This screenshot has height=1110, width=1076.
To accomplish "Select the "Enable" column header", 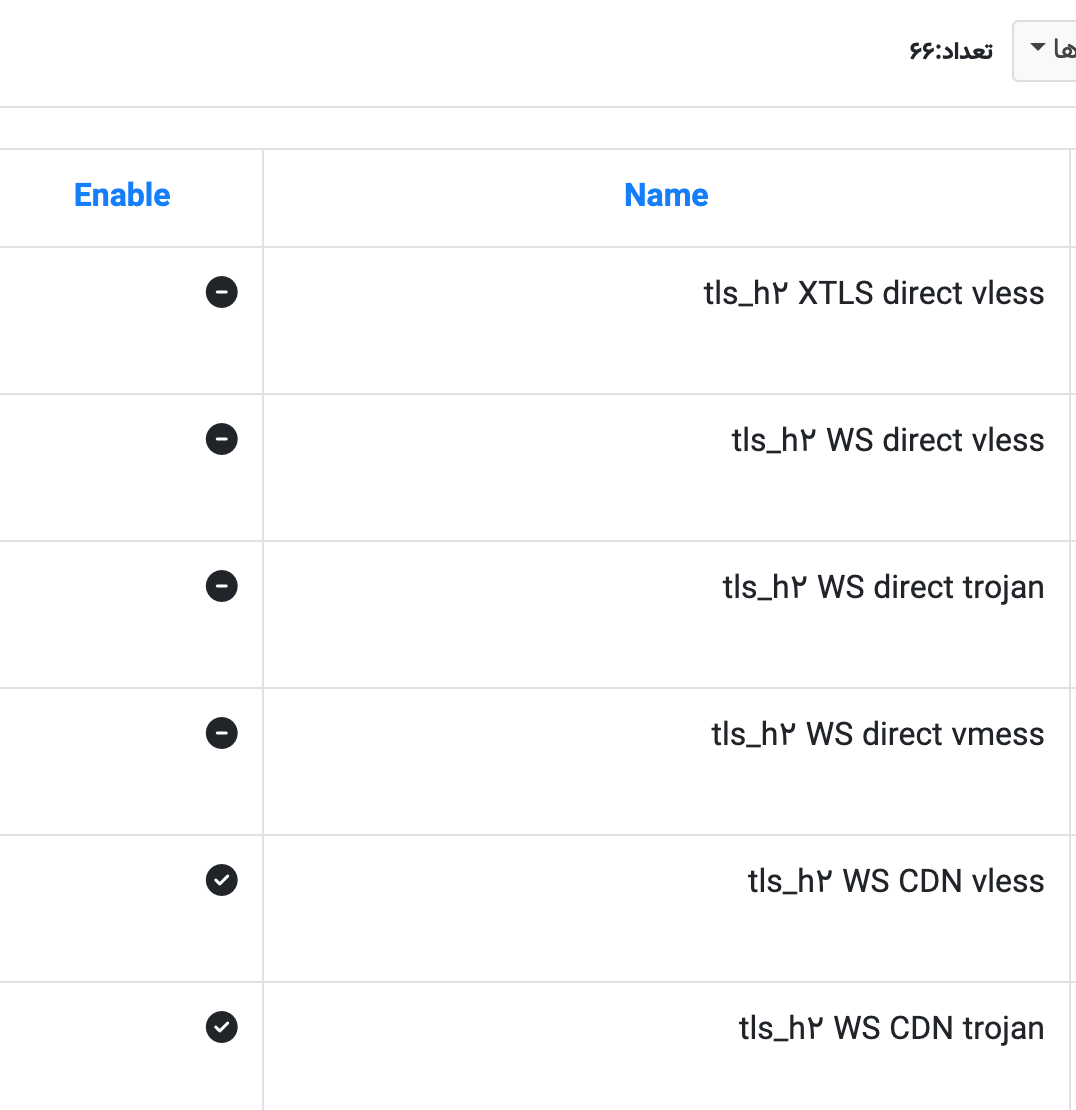I will pyautogui.click(x=121, y=195).
